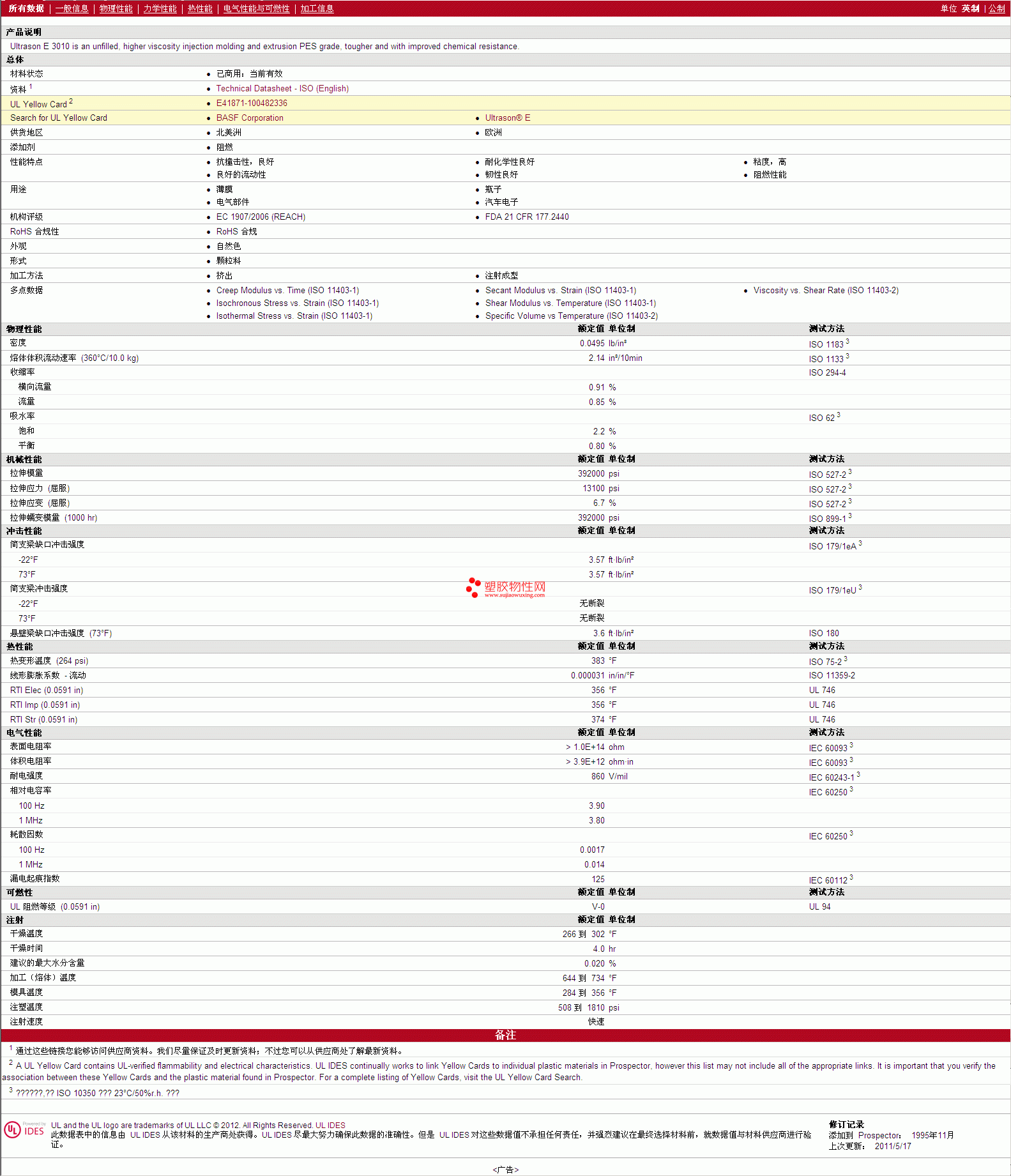This screenshot has height=1176, width=1011.
Task: Open Viscosity vs. Shear Rate data
Action: click(x=826, y=290)
